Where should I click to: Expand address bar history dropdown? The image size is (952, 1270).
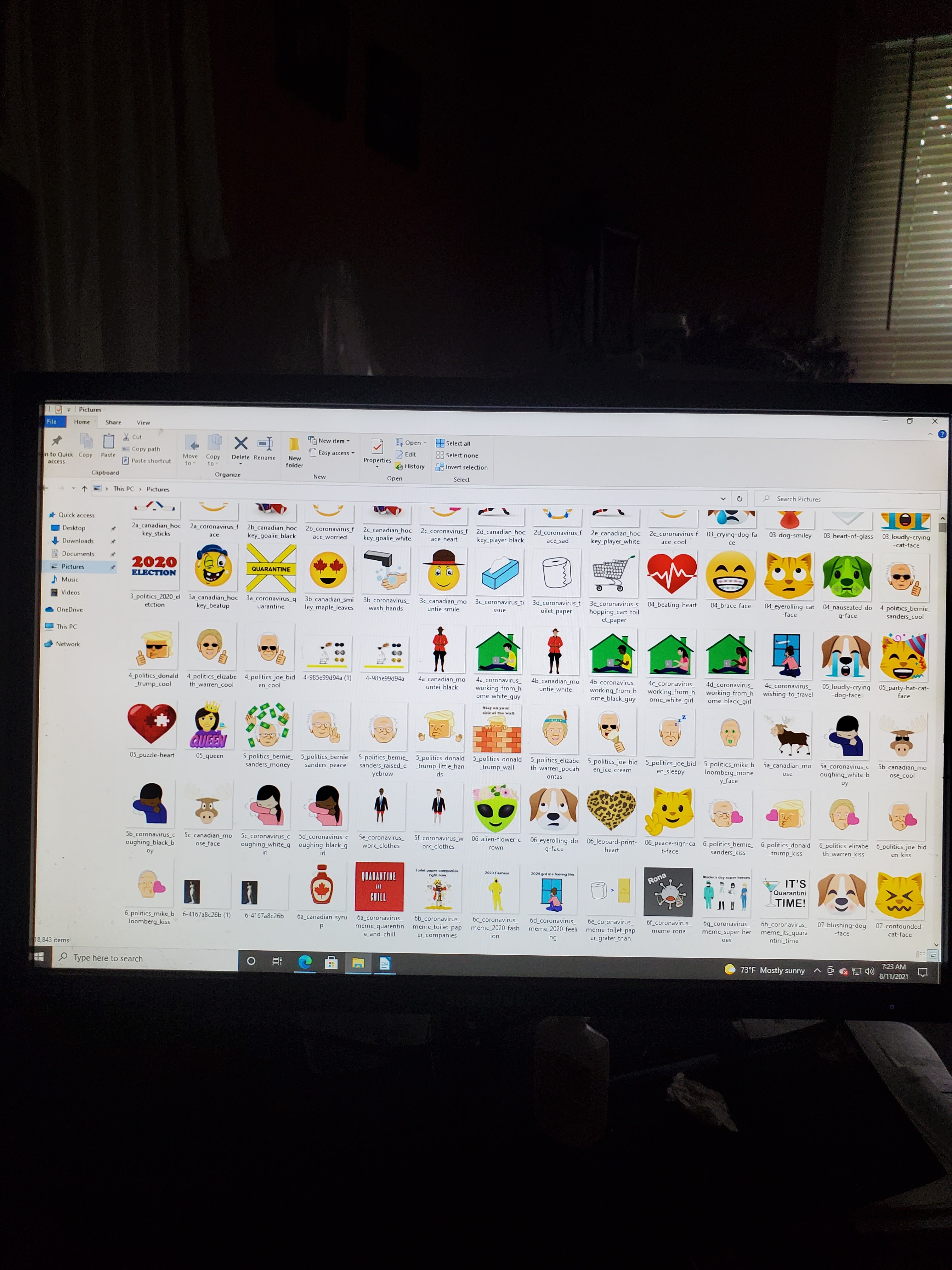pos(723,498)
